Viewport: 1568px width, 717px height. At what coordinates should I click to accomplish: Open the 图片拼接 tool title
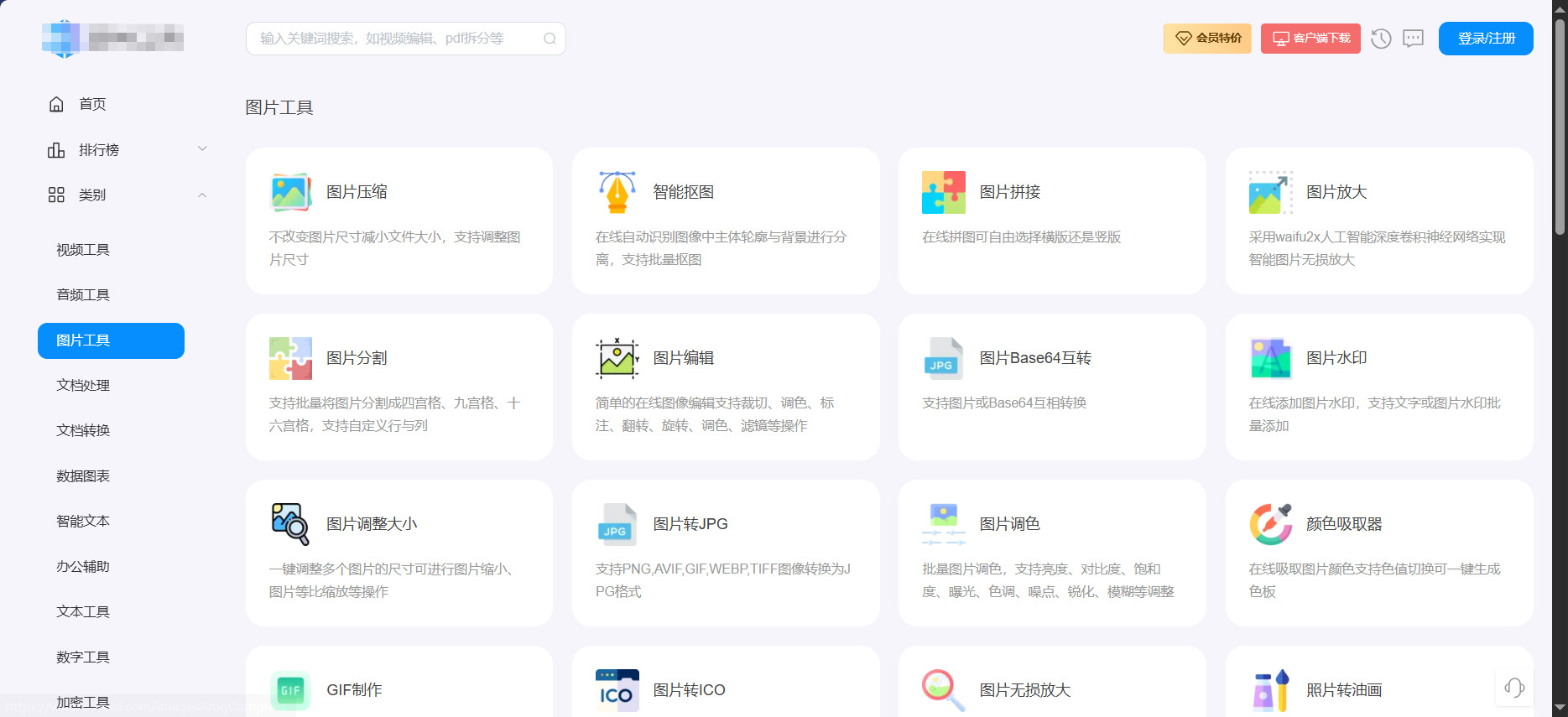coord(1010,192)
